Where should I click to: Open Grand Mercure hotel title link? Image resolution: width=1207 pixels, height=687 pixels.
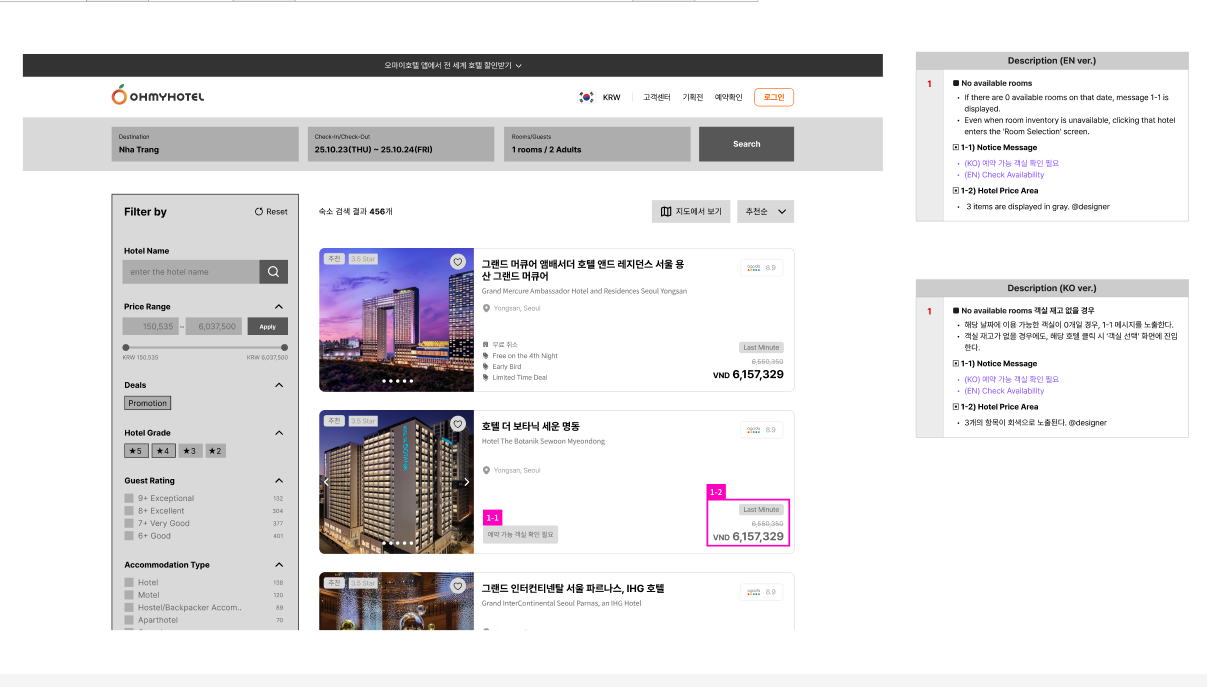[583, 270]
